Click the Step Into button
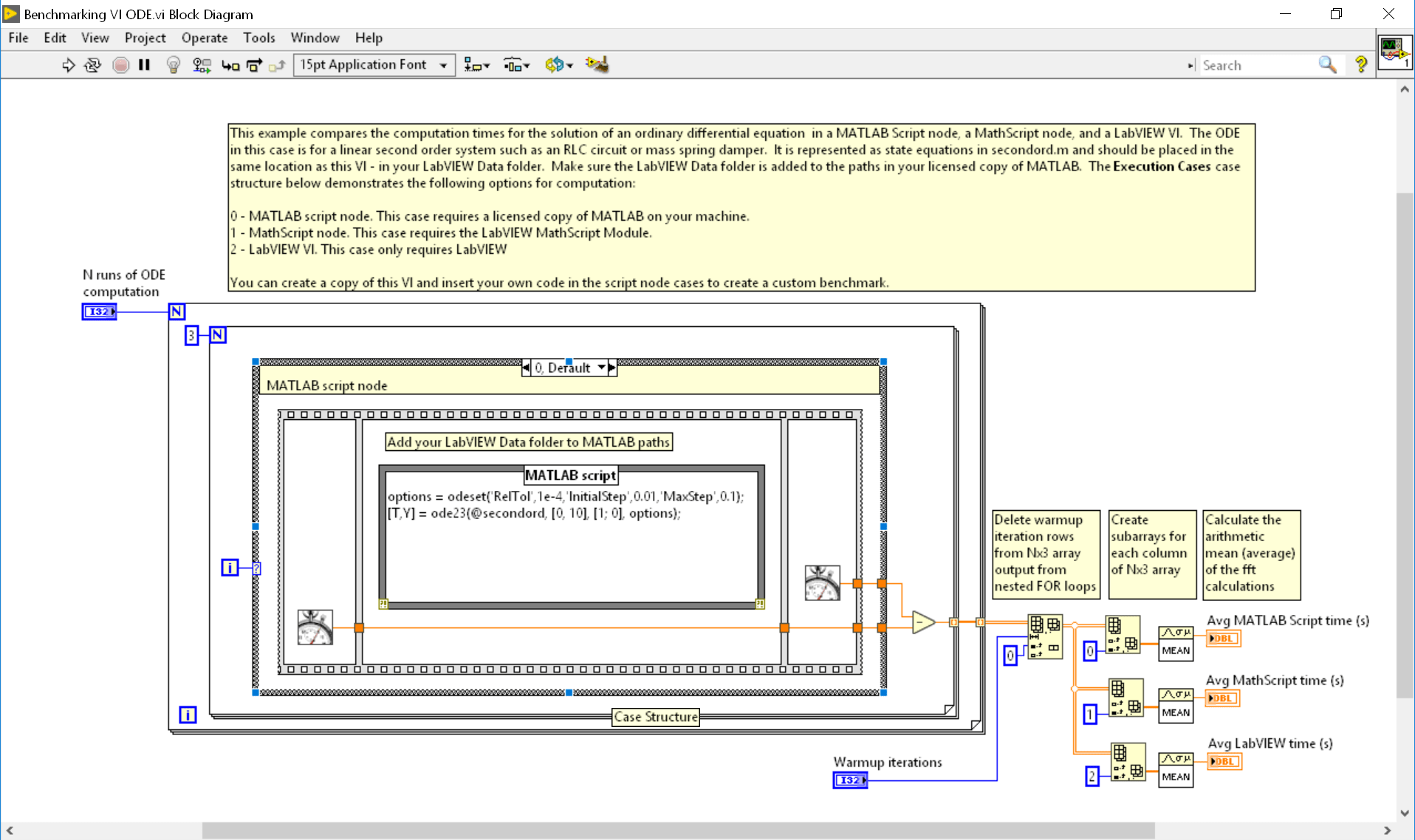This screenshot has width=1415, height=840. click(230, 66)
